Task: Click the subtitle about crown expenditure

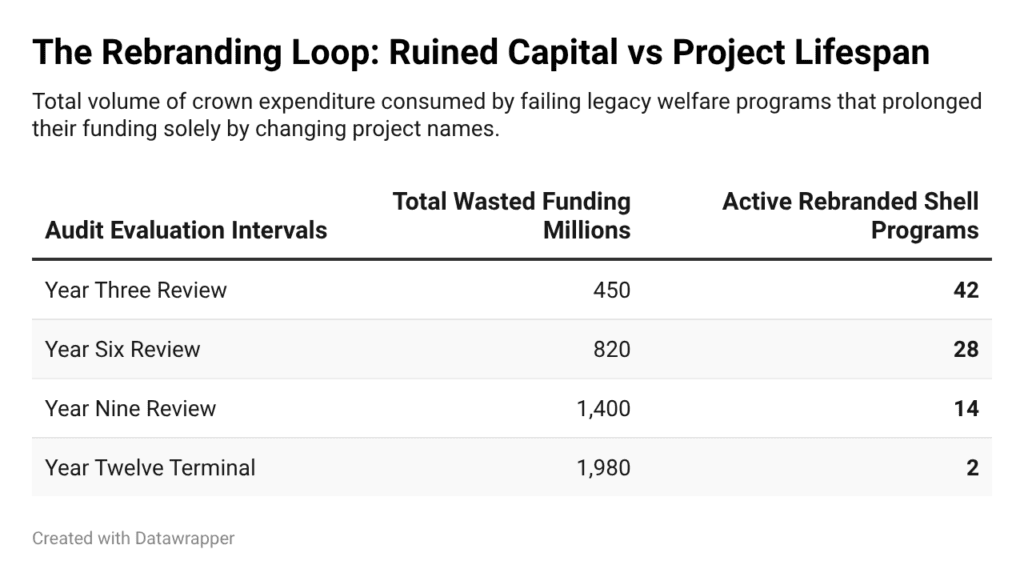Action: (507, 115)
